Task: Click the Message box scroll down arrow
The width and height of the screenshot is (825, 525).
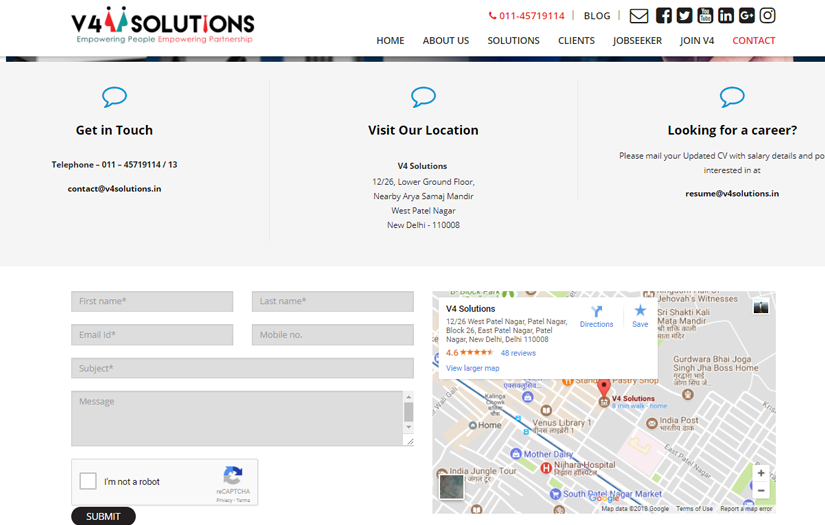Action: 409,427
